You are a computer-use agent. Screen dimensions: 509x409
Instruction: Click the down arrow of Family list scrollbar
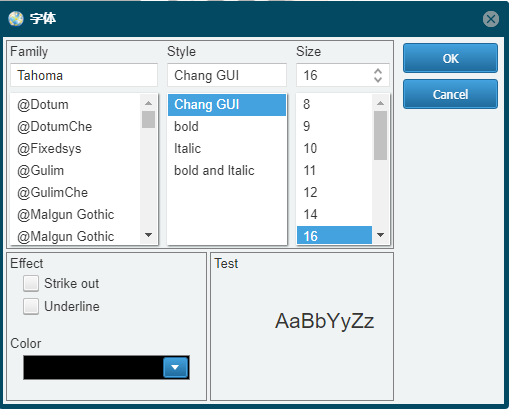pyautogui.click(x=149, y=235)
